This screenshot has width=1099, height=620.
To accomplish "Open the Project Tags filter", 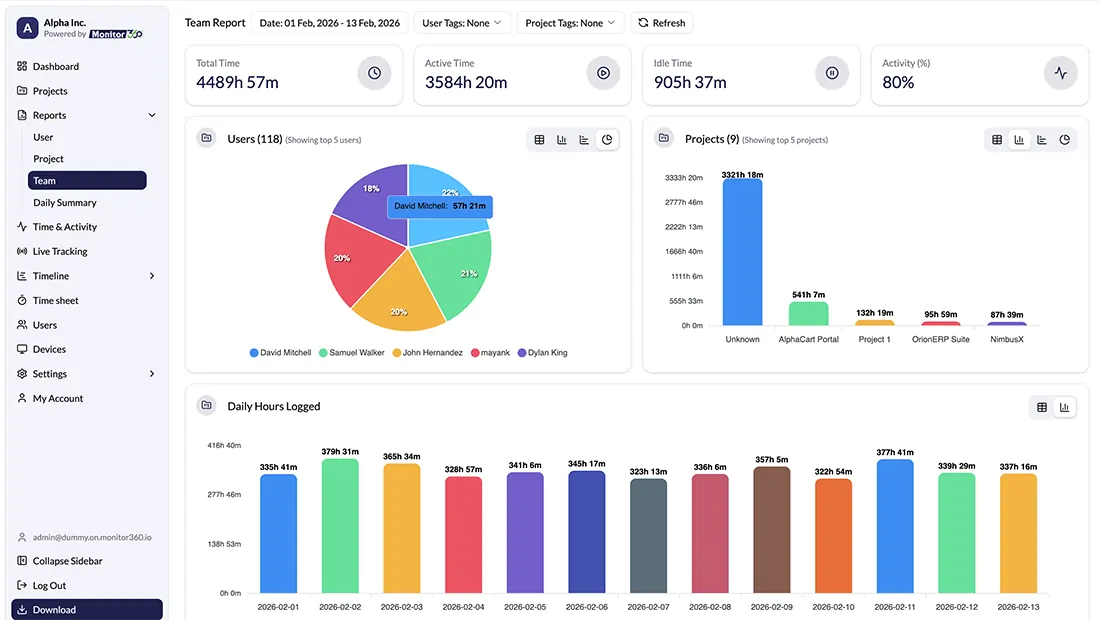I will (570, 22).
